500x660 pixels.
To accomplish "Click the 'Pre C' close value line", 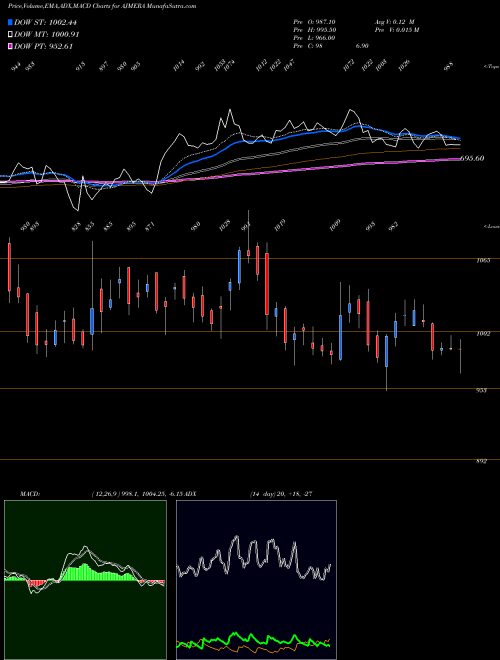I will (x=331, y=46).
